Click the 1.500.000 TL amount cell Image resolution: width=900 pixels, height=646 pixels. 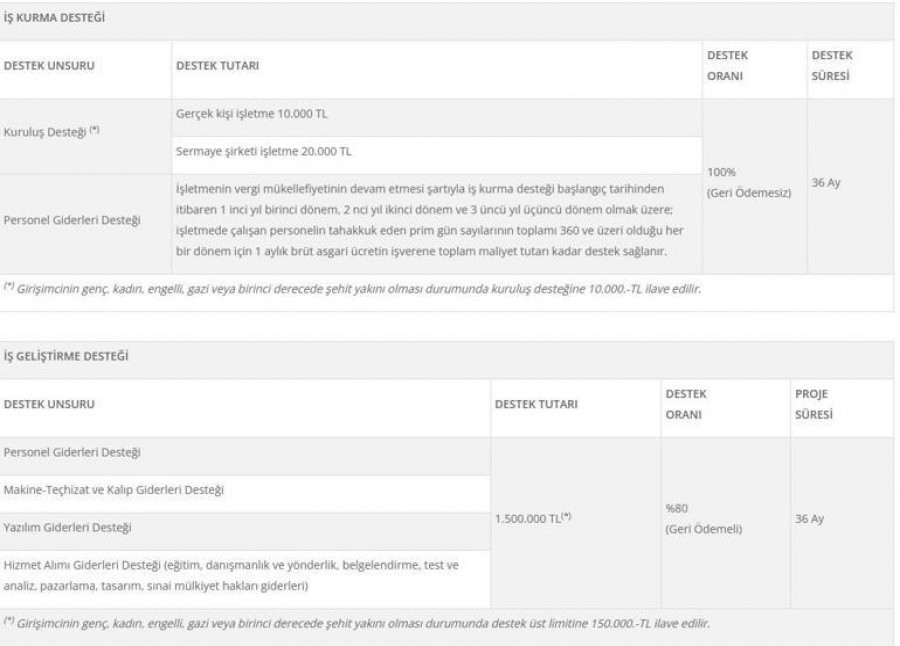click(535, 519)
